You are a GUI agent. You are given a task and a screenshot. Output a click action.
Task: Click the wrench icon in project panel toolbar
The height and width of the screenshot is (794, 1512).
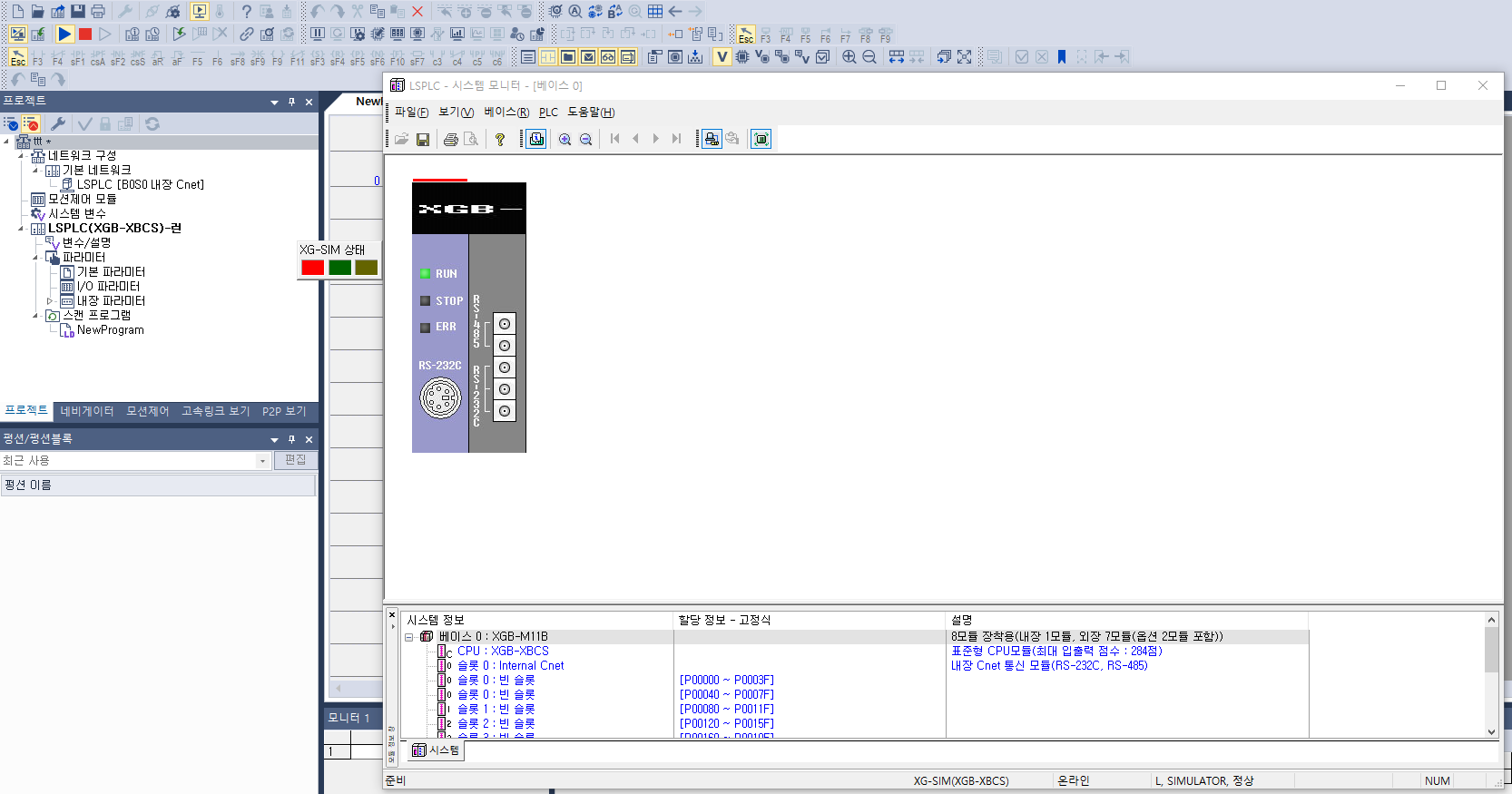point(58,123)
